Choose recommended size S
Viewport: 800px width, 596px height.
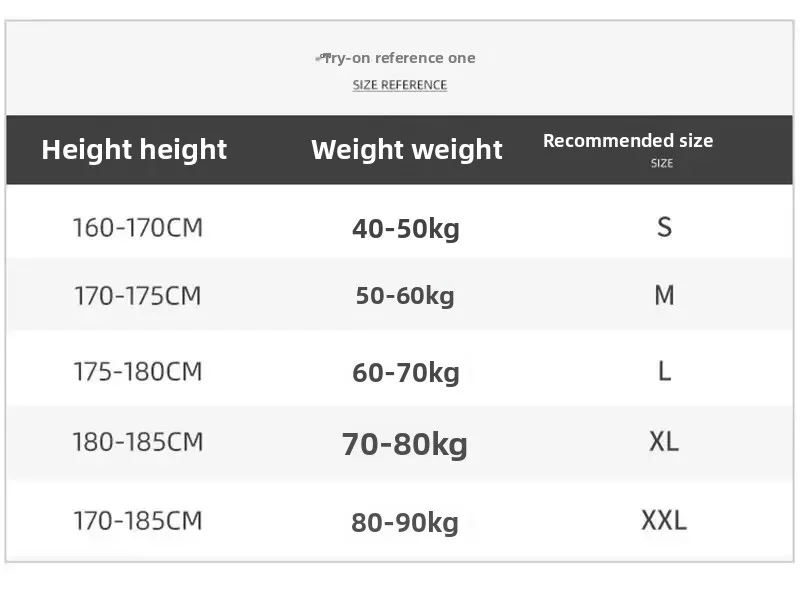(x=664, y=227)
